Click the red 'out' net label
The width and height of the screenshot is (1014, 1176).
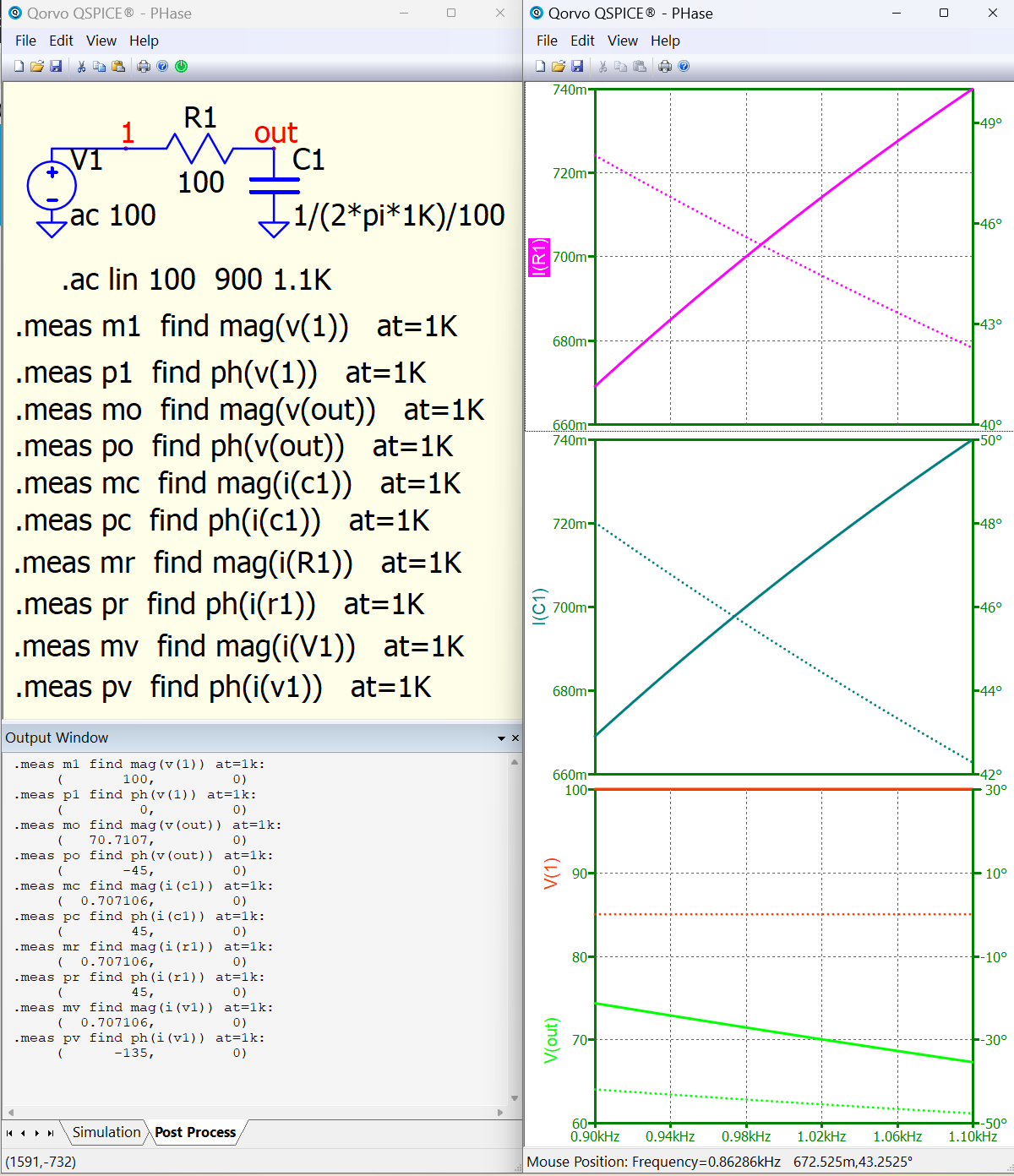275,133
